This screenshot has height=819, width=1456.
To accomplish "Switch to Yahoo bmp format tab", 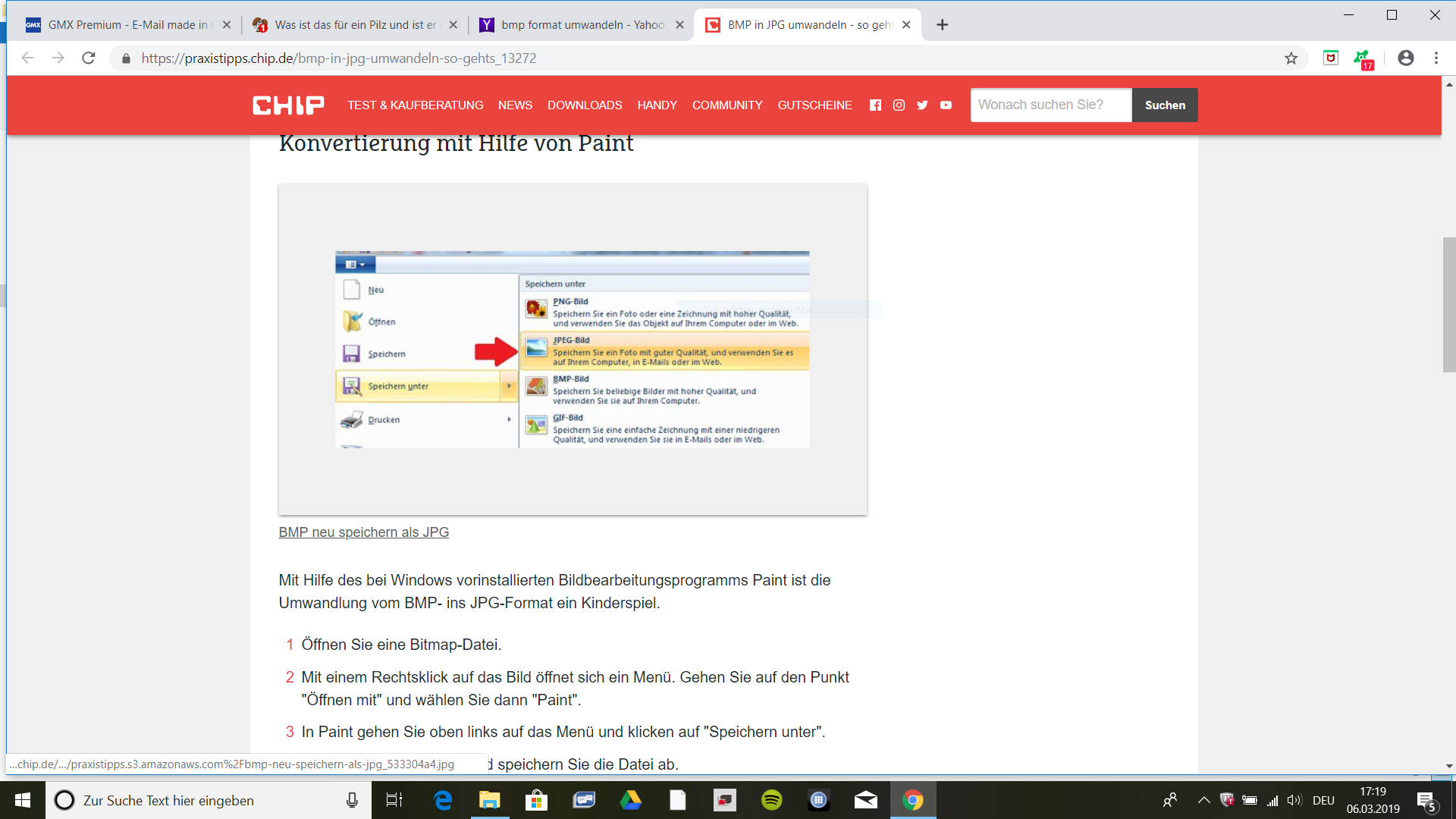I will pyautogui.click(x=576, y=25).
